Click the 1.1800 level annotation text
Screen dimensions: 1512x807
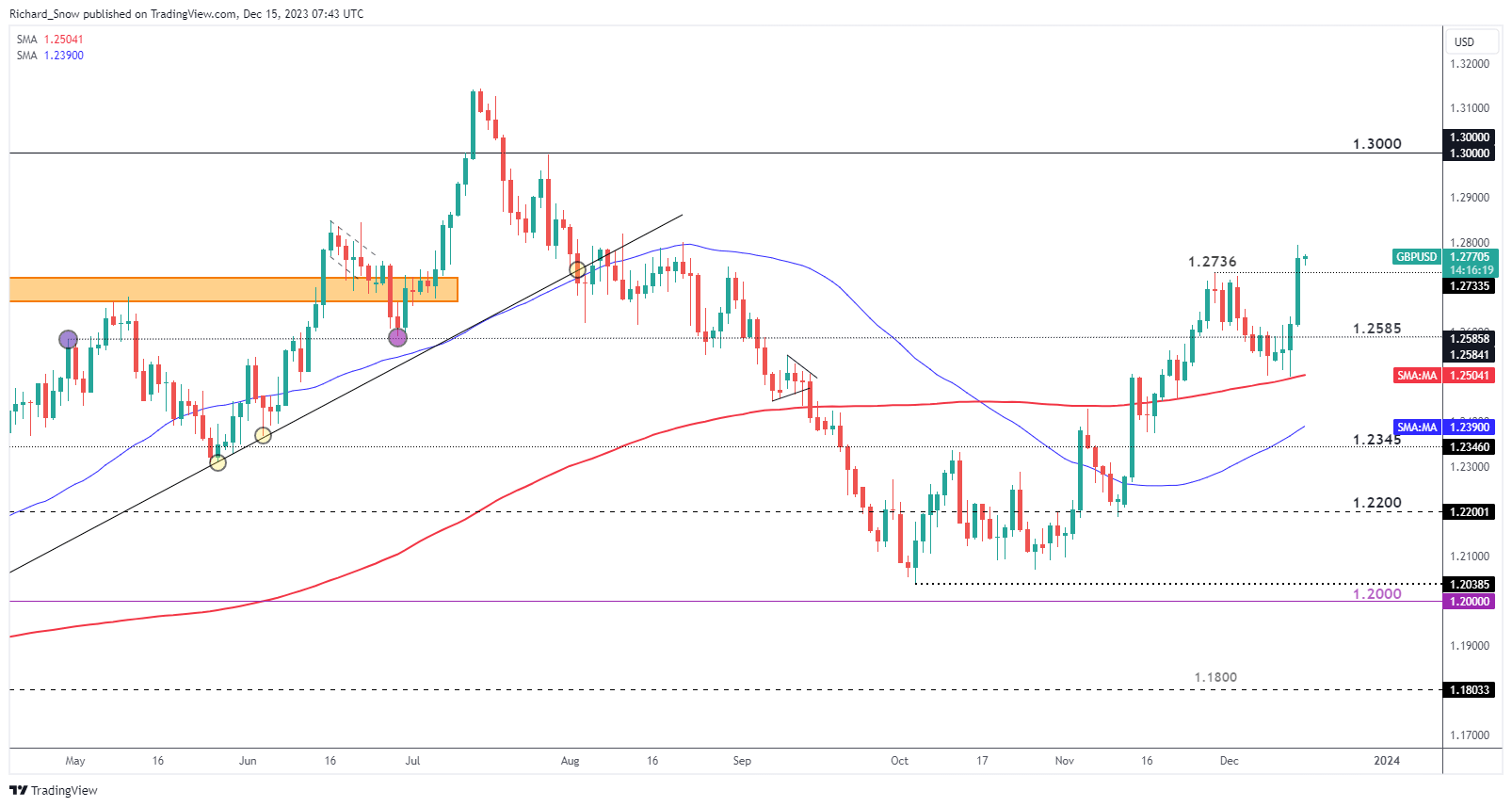pos(1215,677)
